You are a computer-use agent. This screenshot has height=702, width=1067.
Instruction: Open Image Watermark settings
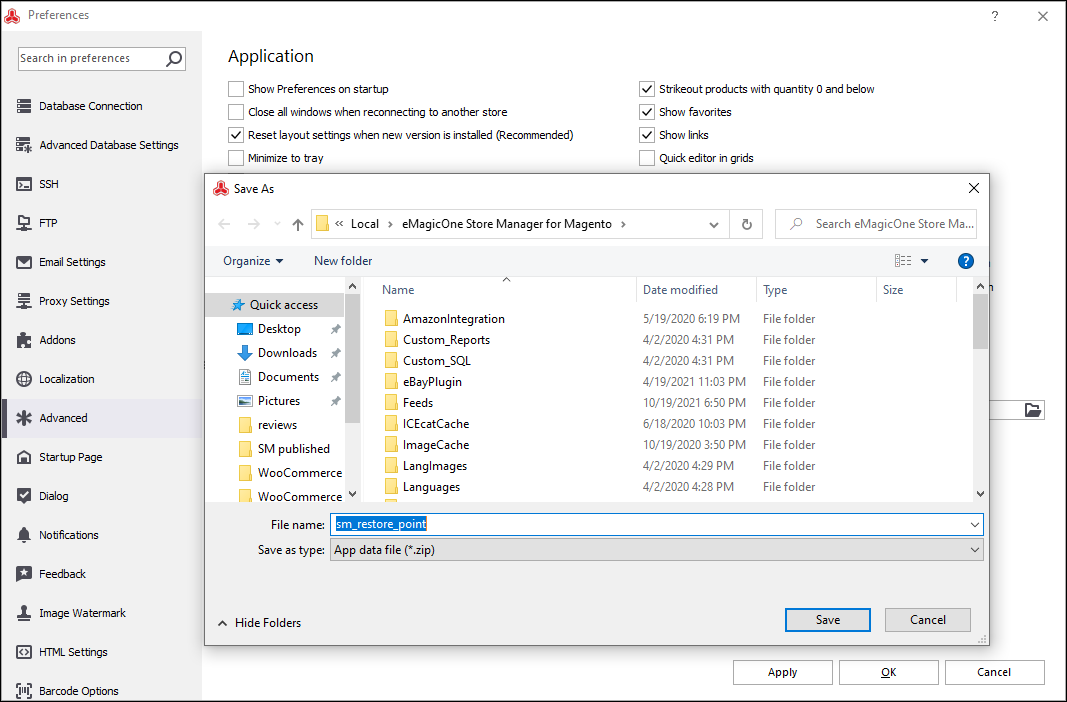(71, 613)
